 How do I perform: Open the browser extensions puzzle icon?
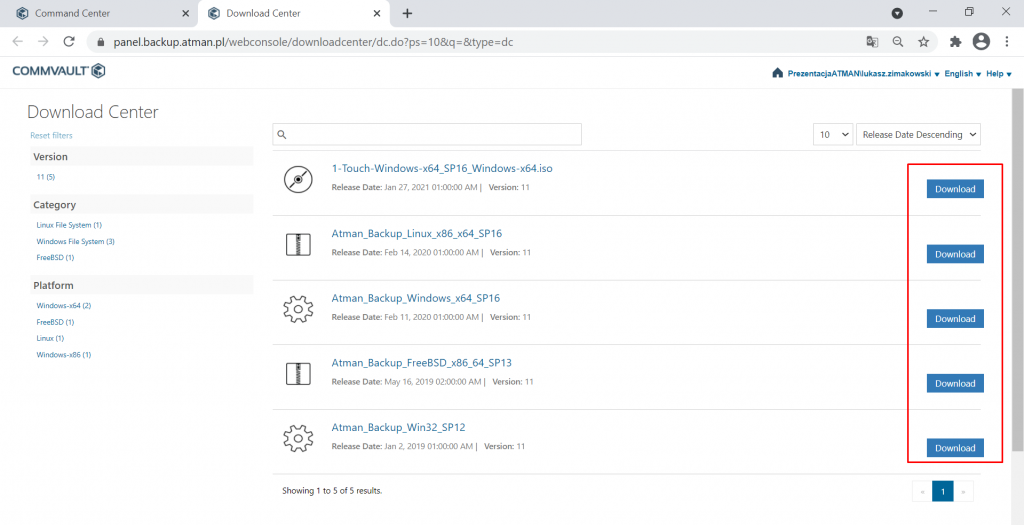click(x=955, y=42)
